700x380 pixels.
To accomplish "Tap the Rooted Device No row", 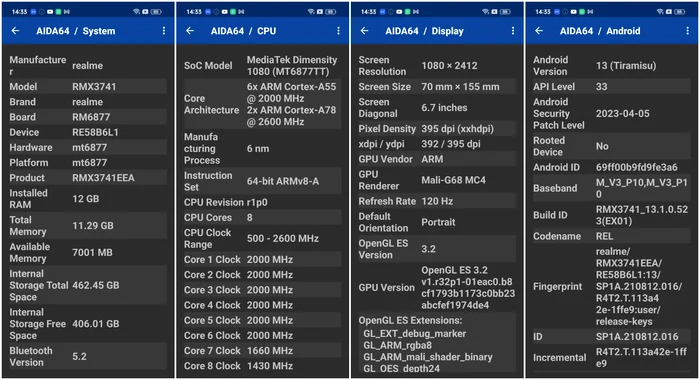I will (612, 146).
